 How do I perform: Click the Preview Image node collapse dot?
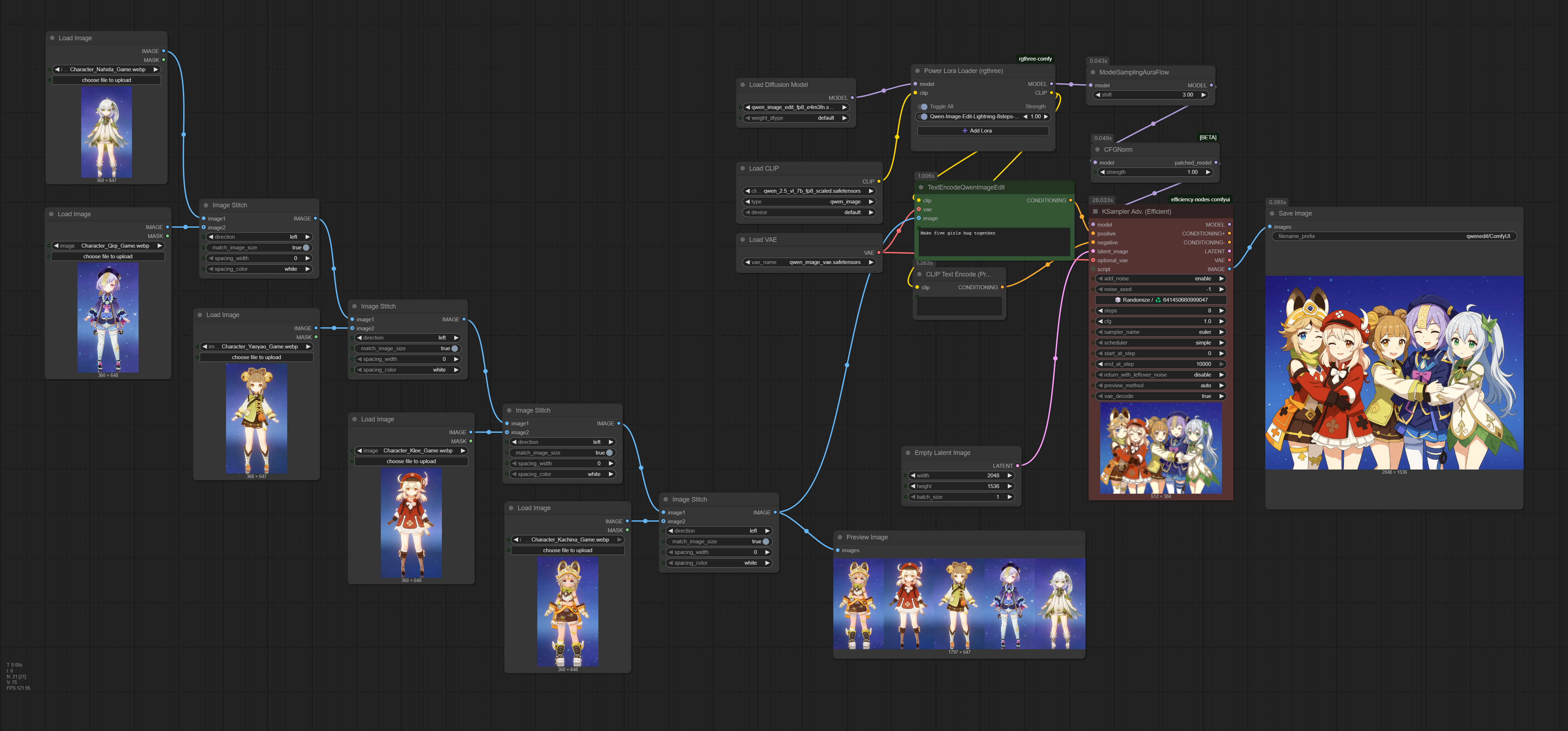point(840,538)
